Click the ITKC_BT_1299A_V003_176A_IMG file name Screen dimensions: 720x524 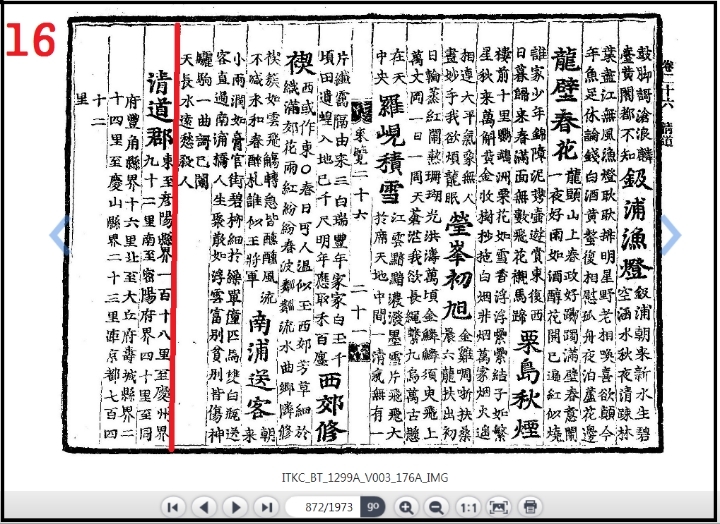coord(365,478)
